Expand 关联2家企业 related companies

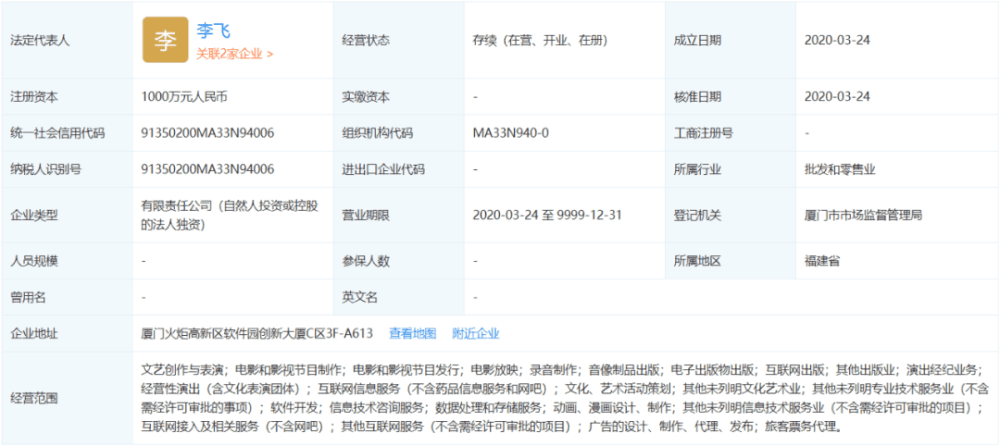tap(235, 54)
